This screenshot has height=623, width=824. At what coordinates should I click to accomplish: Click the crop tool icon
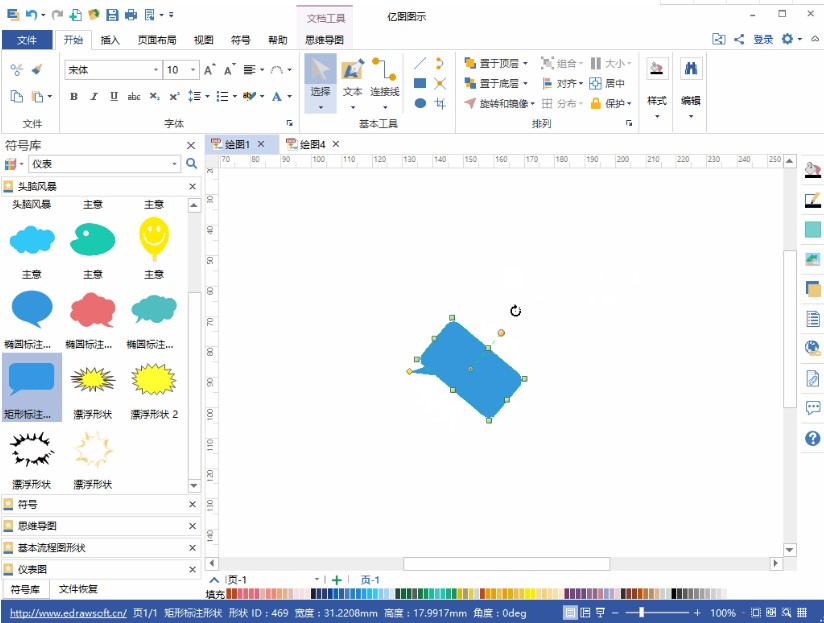[440, 103]
